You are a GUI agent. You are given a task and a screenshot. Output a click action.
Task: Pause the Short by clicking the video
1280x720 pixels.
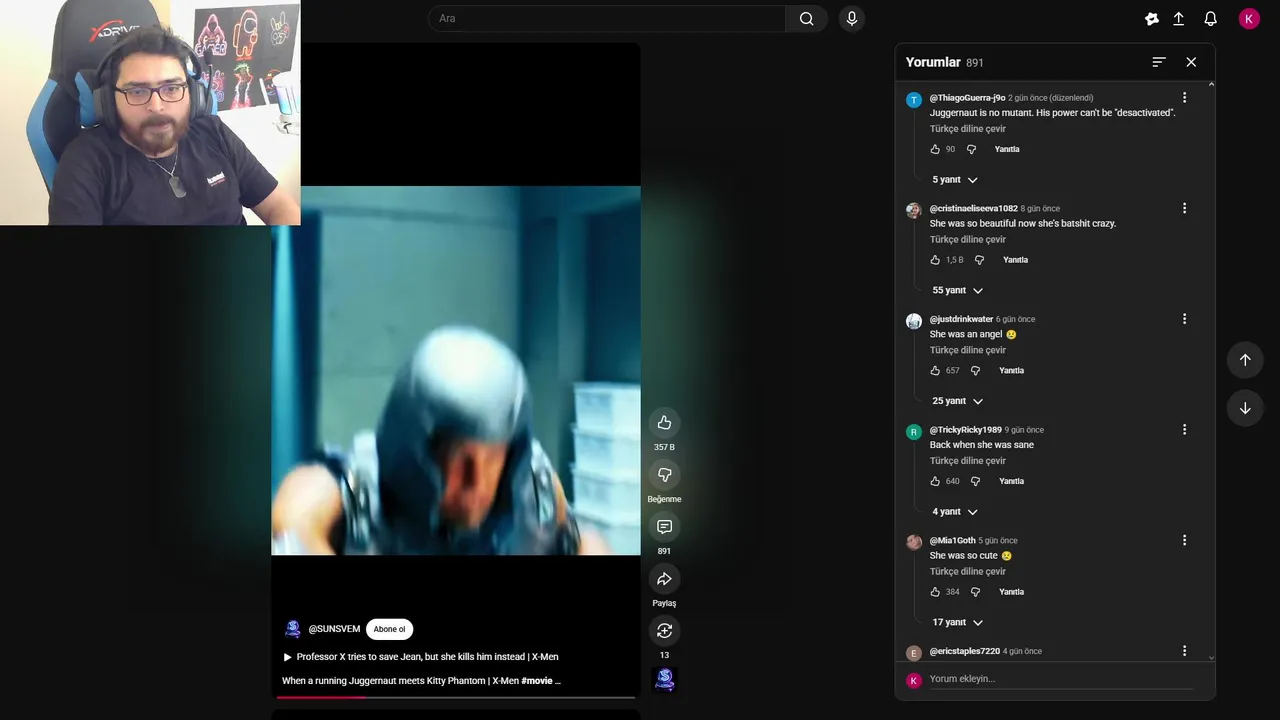(456, 370)
